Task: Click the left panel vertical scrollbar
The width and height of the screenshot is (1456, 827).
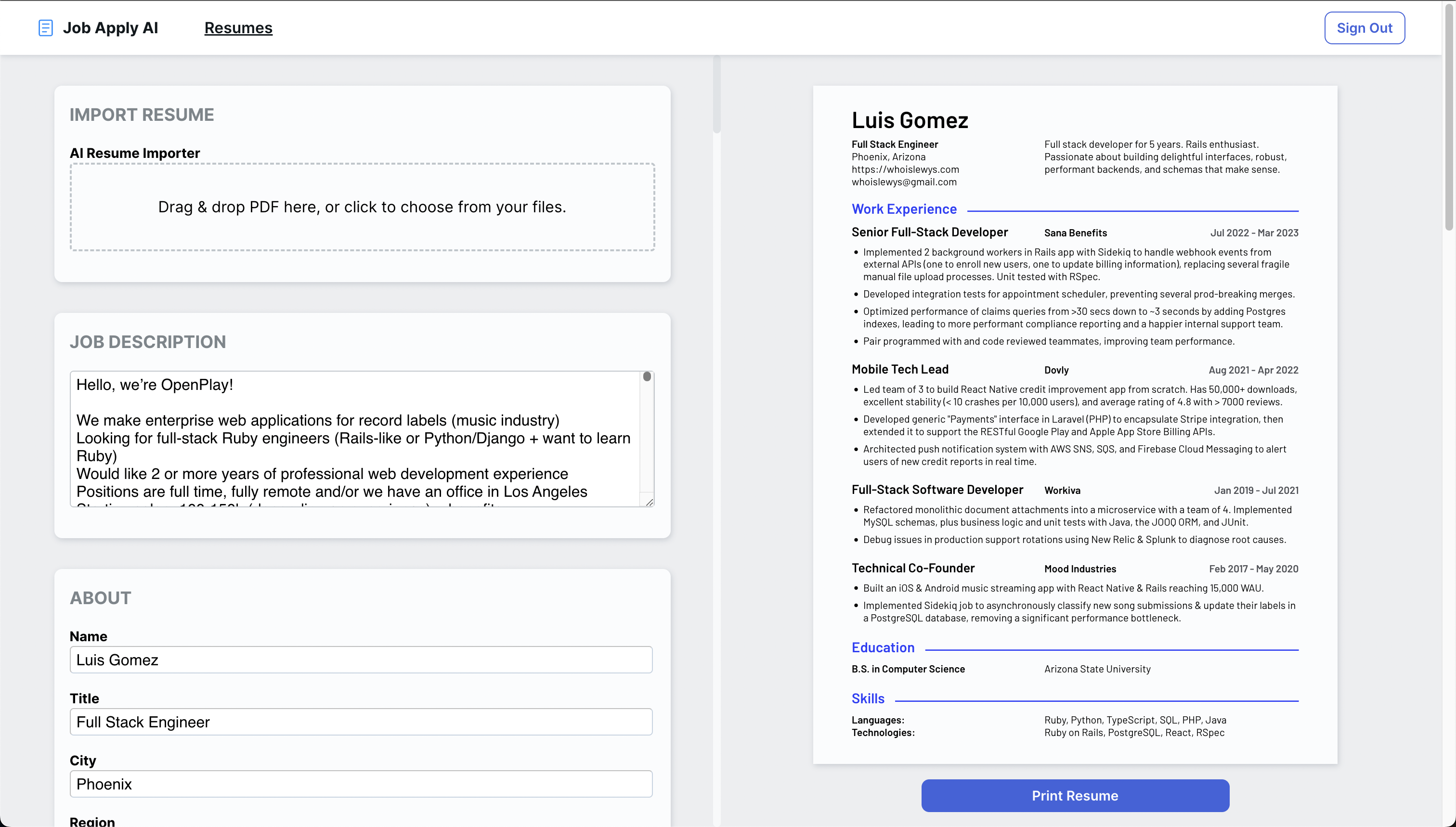Action: [x=716, y=95]
